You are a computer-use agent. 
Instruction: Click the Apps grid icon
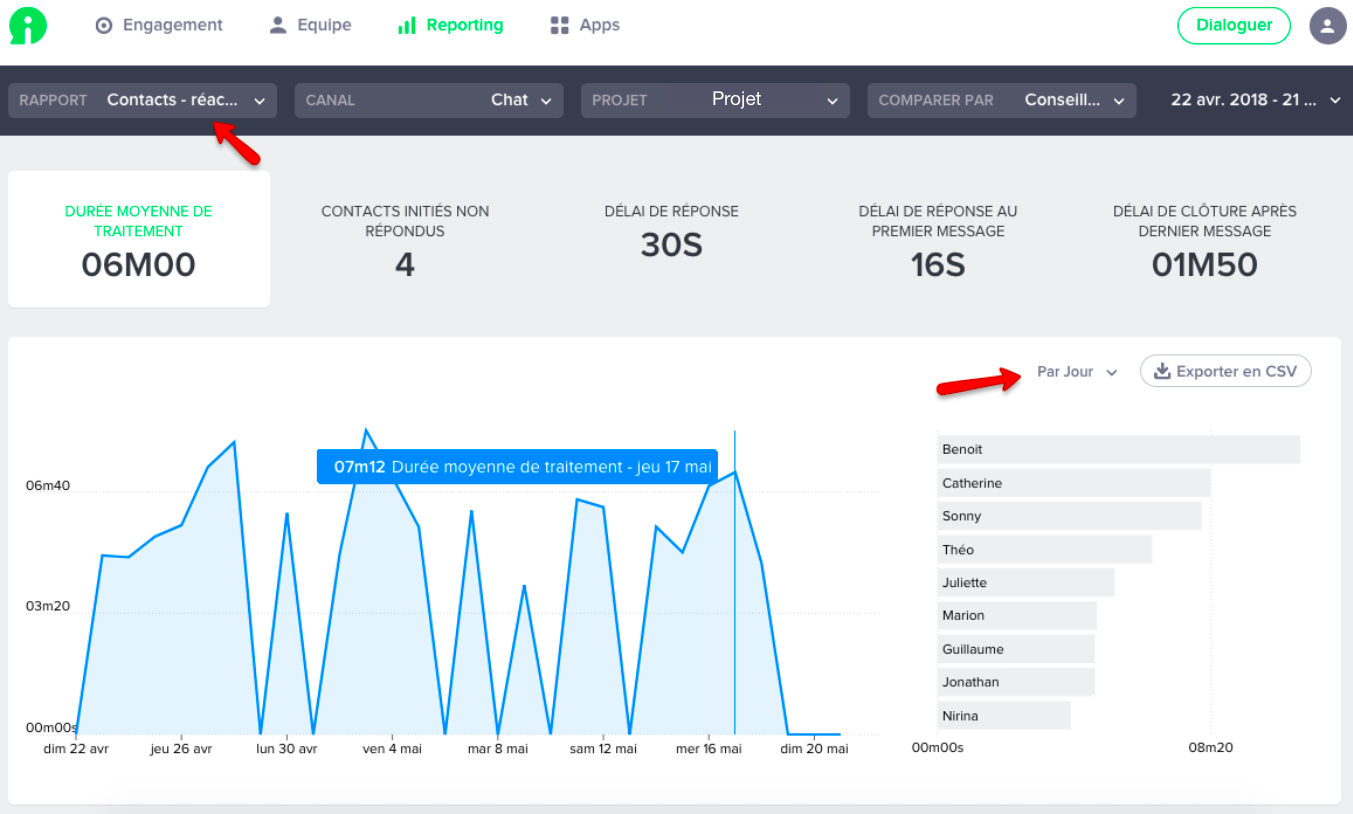[559, 26]
